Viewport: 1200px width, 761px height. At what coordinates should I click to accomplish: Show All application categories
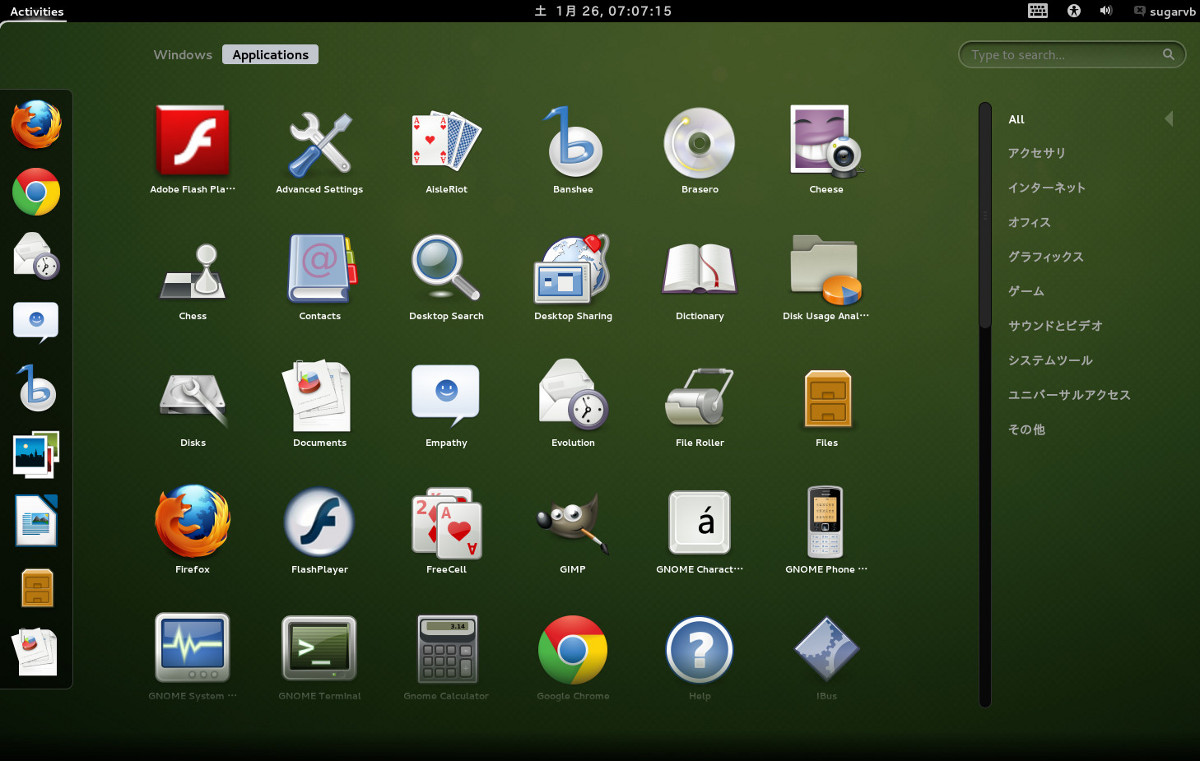point(1016,119)
